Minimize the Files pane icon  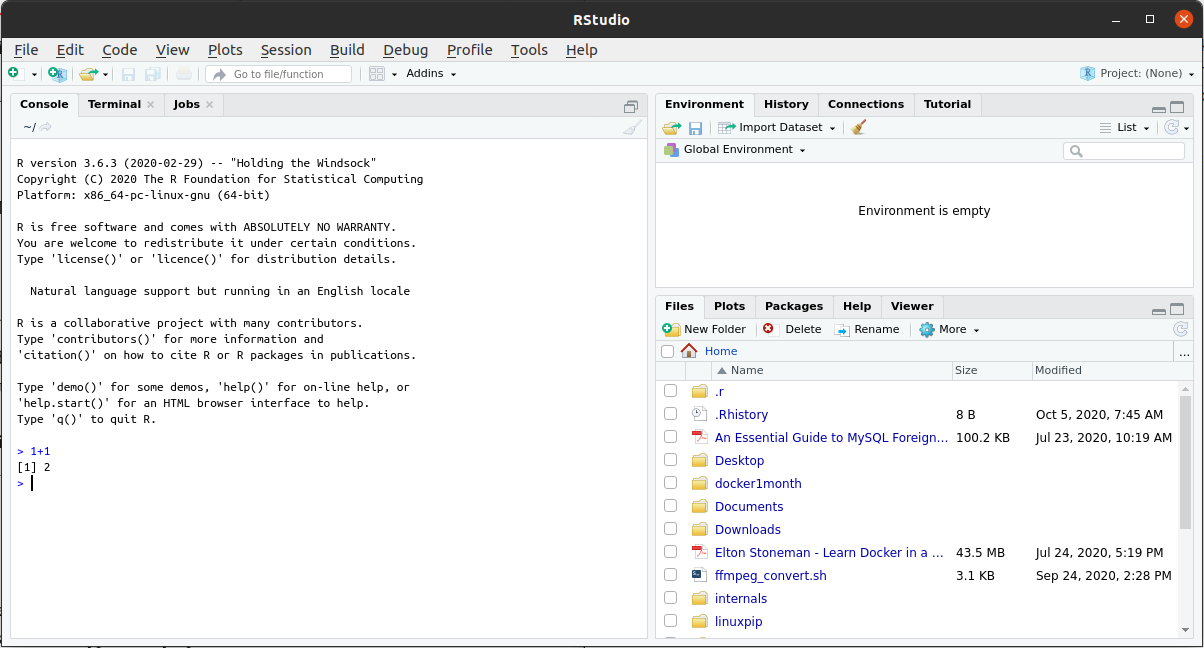tap(1158, 310)
